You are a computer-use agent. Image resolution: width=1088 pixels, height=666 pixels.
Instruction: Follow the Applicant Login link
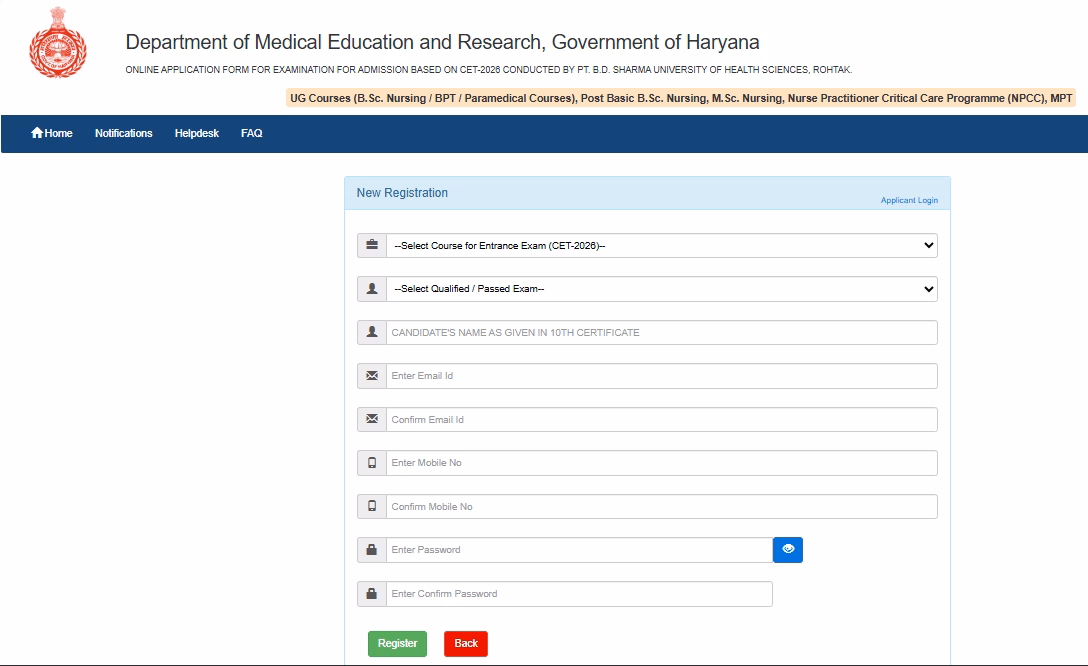point(909,200)
